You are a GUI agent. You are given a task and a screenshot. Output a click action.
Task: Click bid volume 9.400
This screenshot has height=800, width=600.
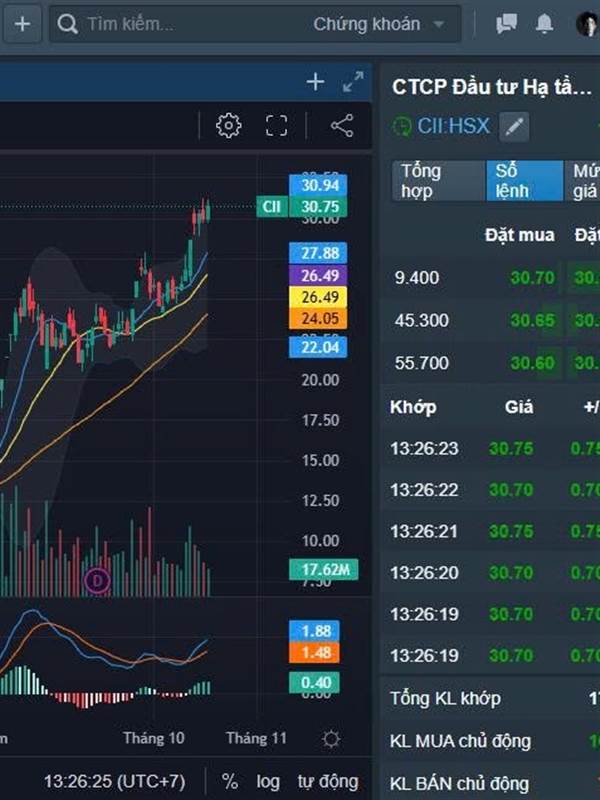coord(416,278)
